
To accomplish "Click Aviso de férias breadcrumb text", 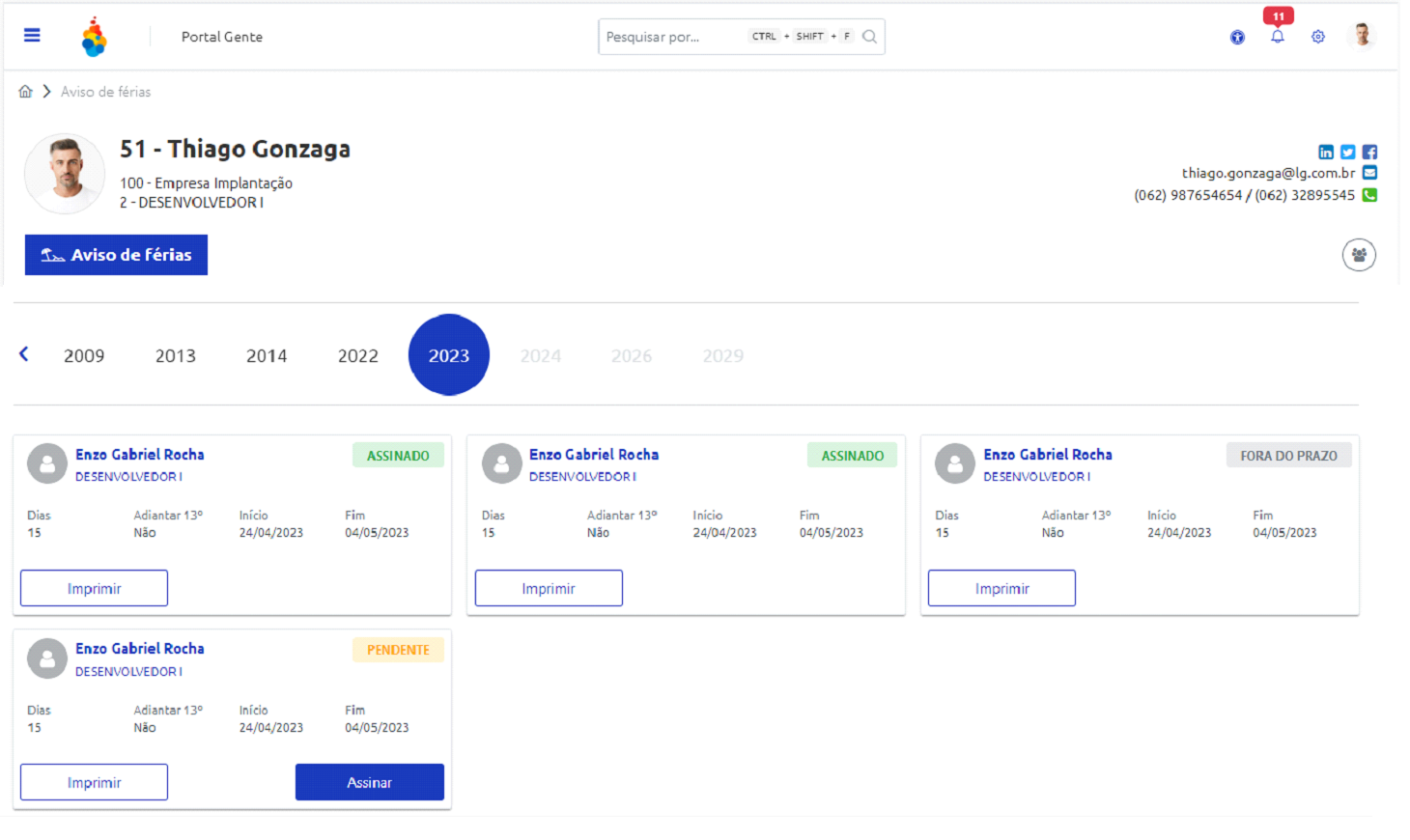I will pos(105,92).
